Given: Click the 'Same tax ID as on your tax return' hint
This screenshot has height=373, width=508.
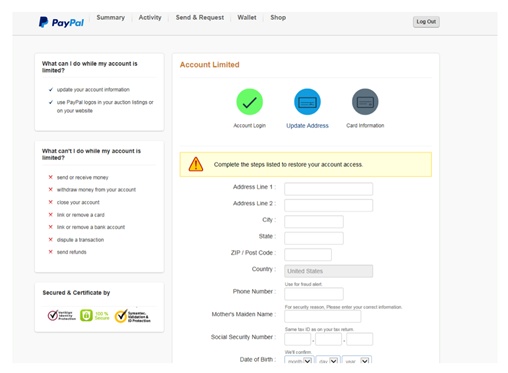Looking at the screenshot, I should (x=319, y=329).
